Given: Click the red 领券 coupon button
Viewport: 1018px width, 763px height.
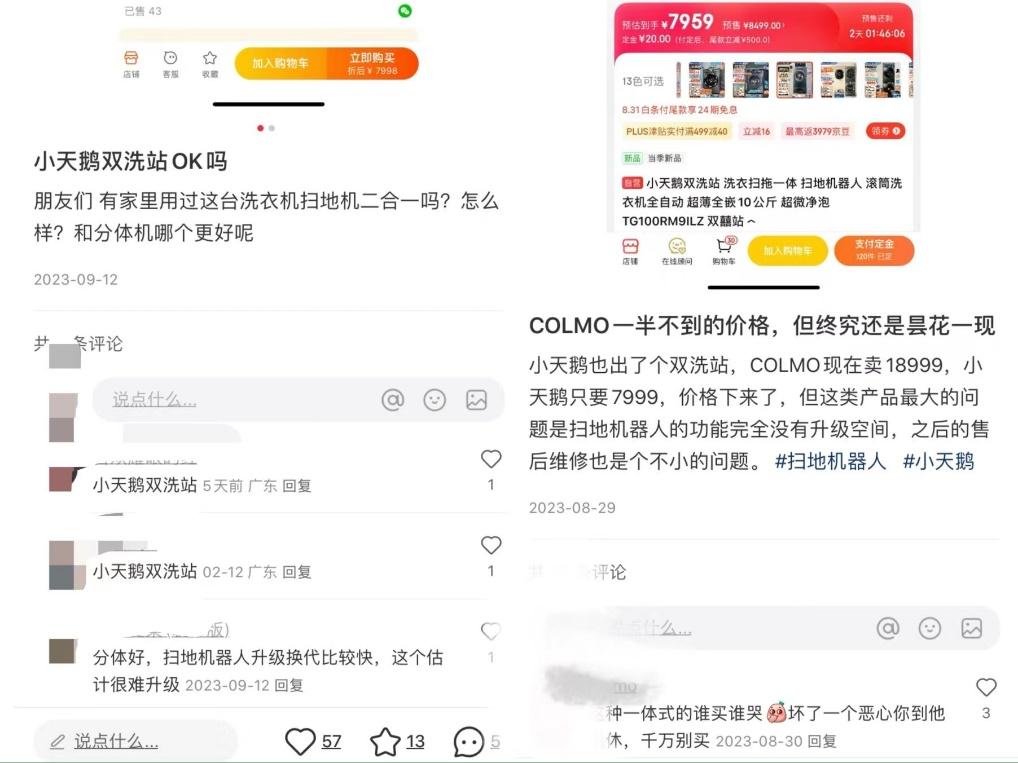Looking at the screenshot, I should (x=886, y=131).
